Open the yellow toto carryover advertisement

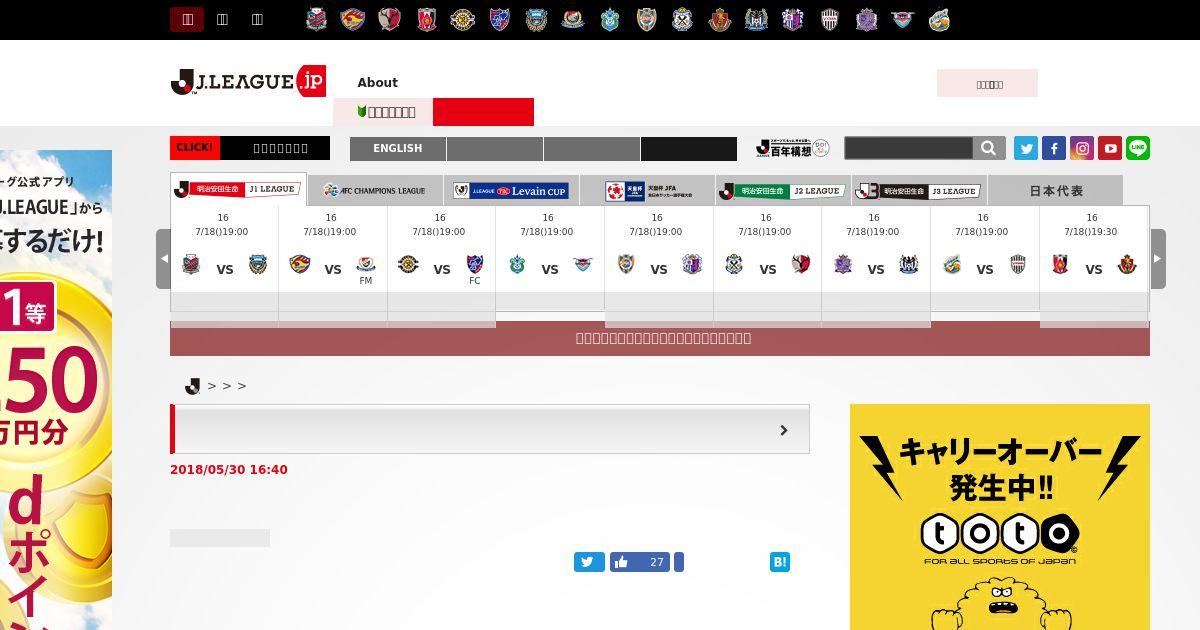click(x=1000, y=517)
